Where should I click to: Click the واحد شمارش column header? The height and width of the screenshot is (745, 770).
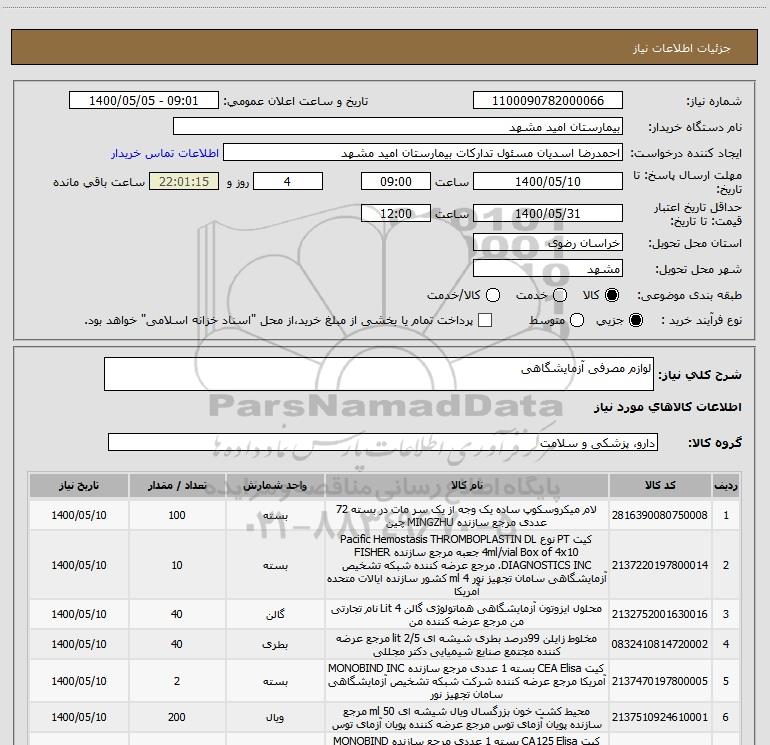[x=275, y=485]
